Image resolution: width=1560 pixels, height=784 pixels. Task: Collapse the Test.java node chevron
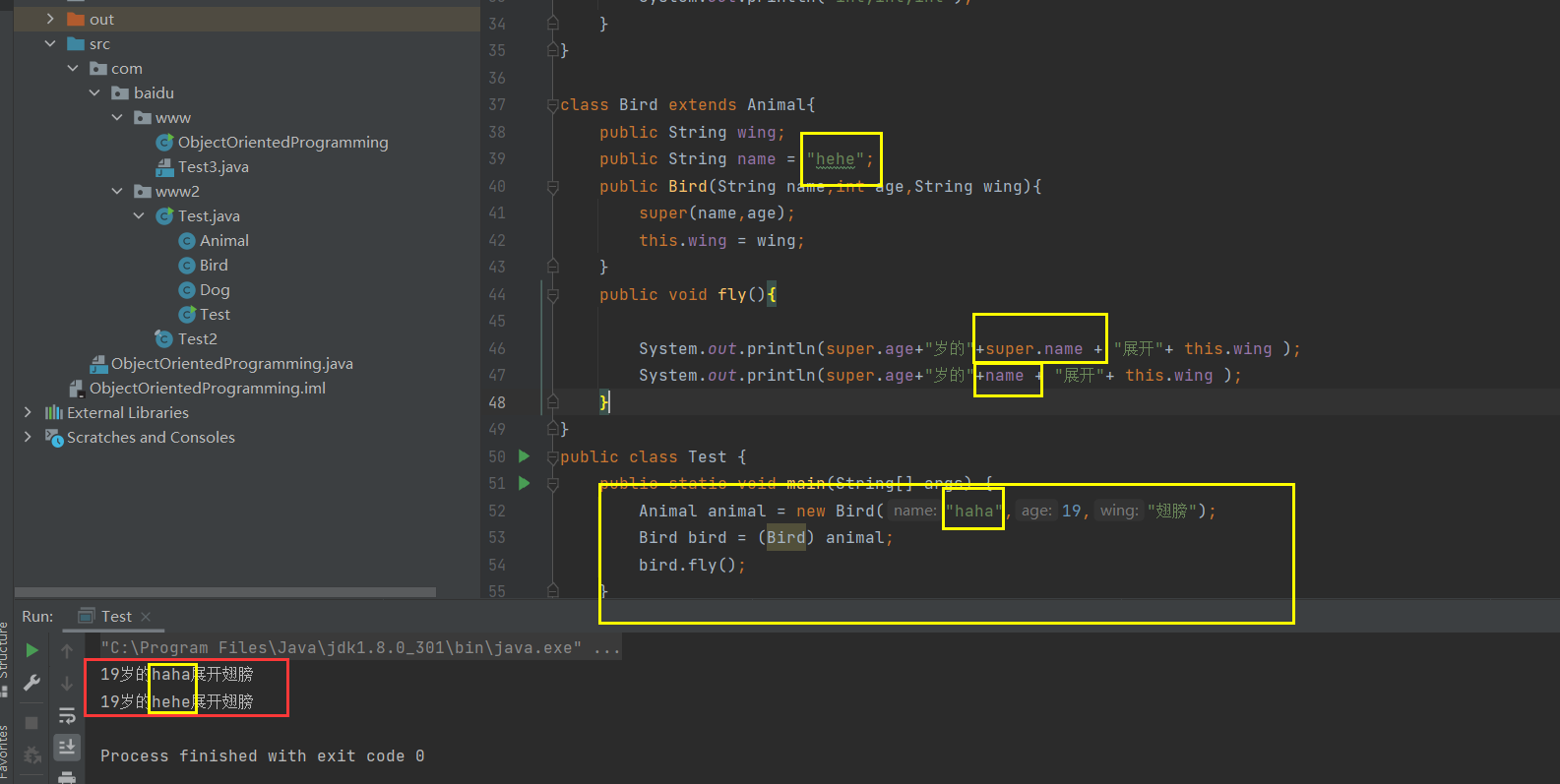pyautogui.click(x=139, y=215)
